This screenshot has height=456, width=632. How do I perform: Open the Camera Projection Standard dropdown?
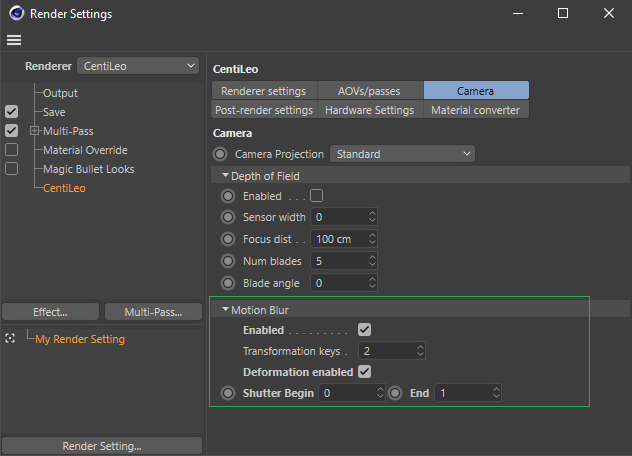click(x=402, y=154)
